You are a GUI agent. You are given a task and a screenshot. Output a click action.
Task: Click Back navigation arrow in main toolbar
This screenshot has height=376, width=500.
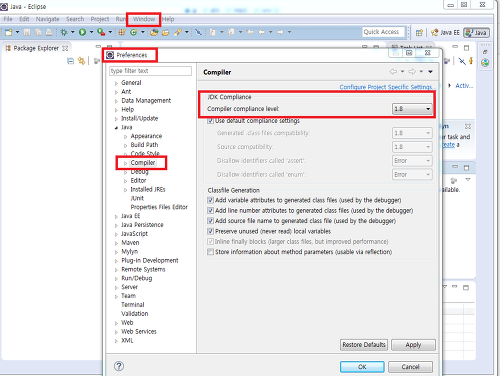click(262, 32)
